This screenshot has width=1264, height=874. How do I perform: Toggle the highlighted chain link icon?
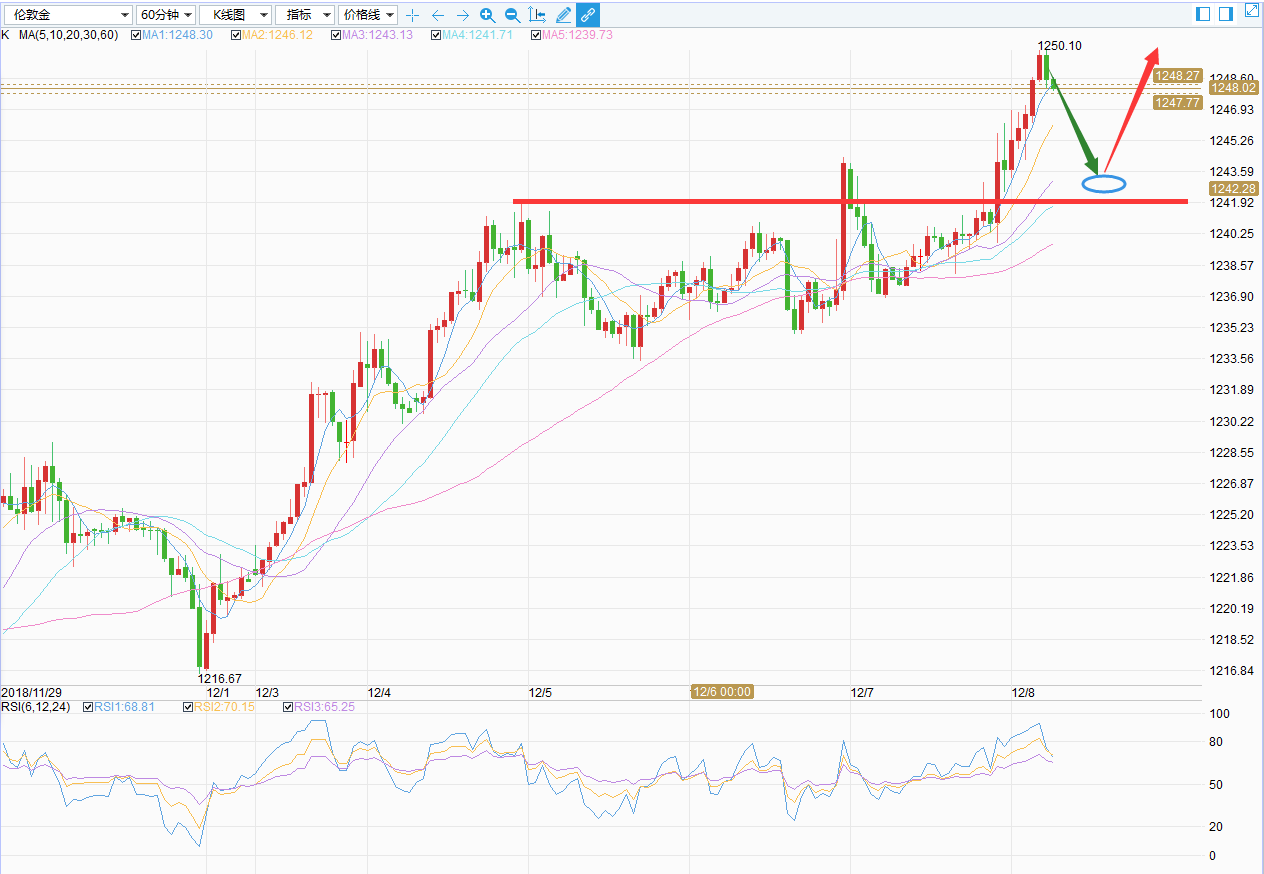588,15
